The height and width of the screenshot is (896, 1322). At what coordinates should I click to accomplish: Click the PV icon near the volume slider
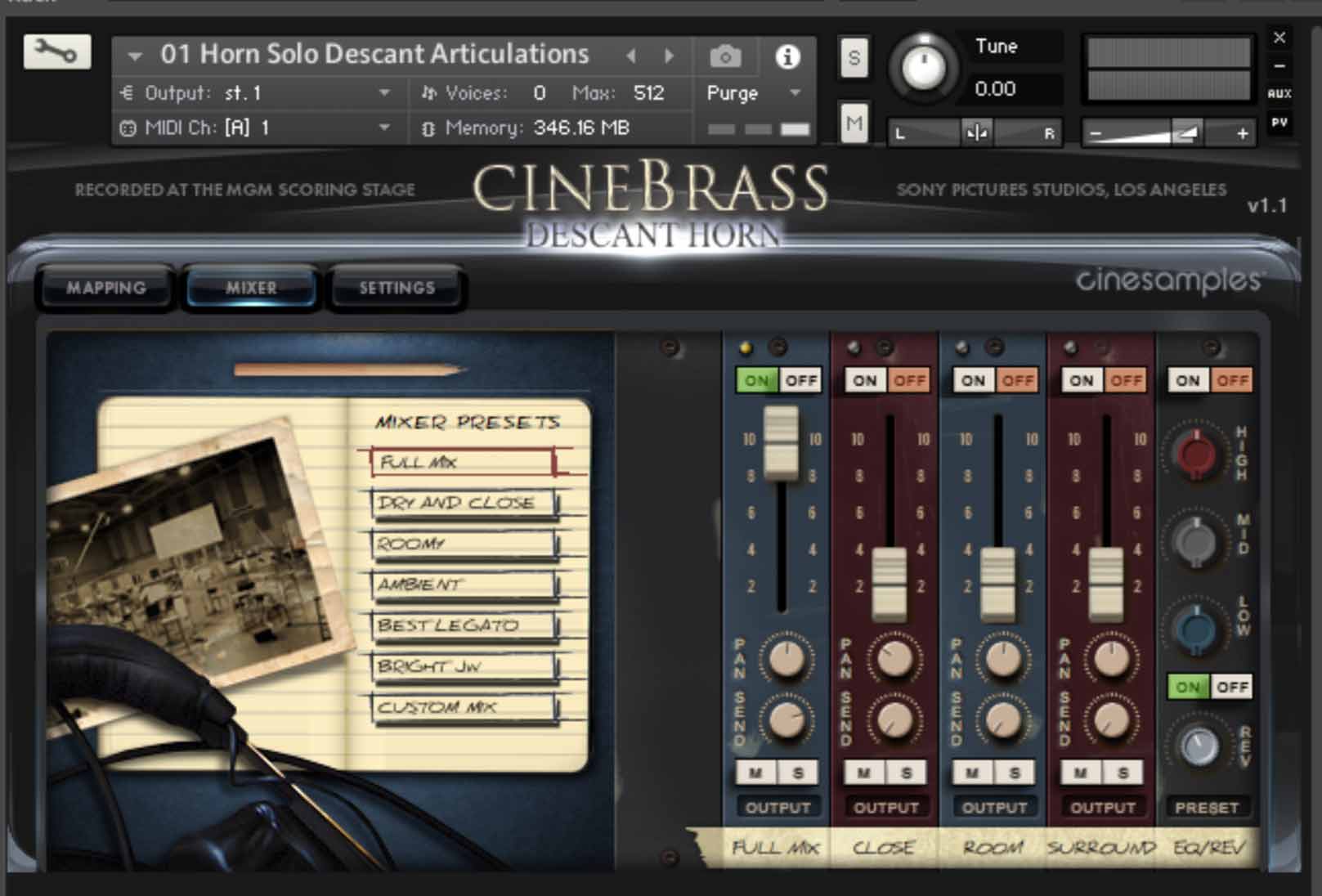click(x=1281, y=121)
